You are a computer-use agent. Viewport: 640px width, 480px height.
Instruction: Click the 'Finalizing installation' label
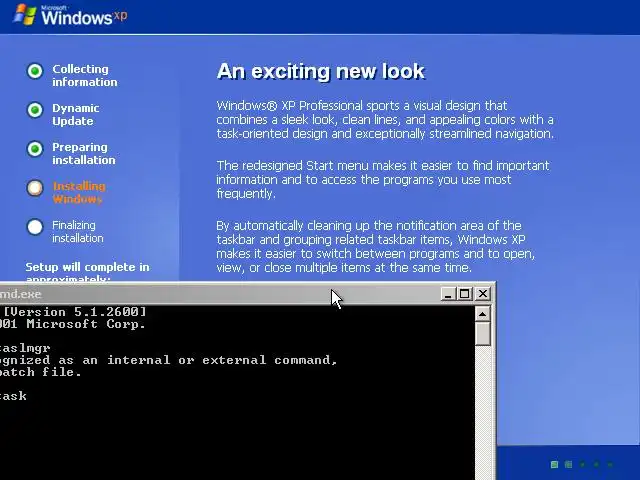click(x=78, y=231)
